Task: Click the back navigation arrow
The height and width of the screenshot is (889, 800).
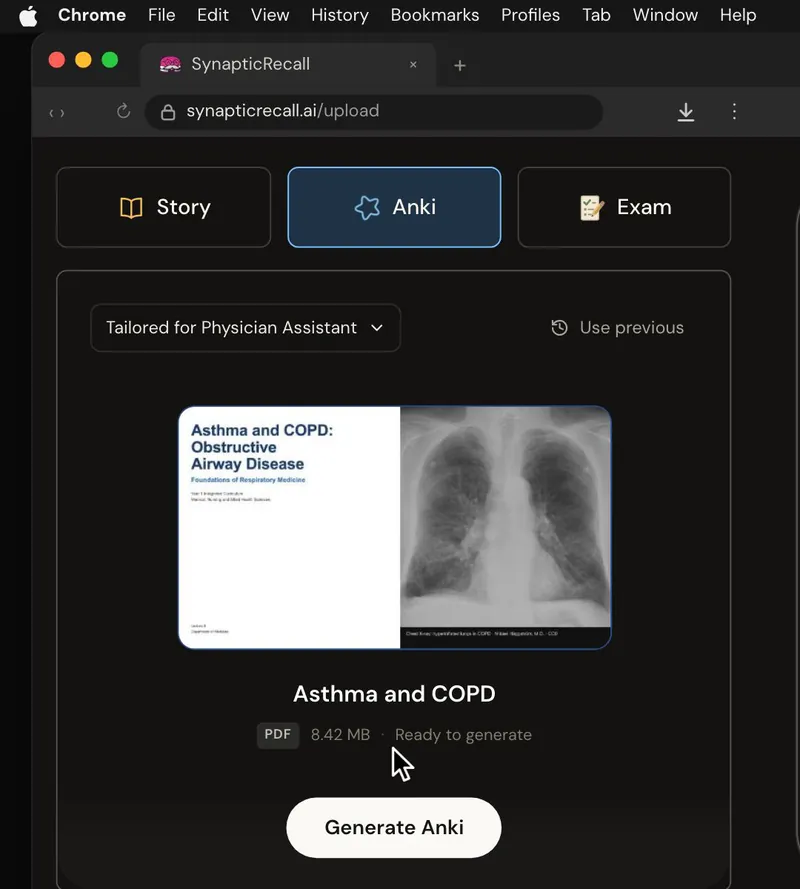Action: 51,113
